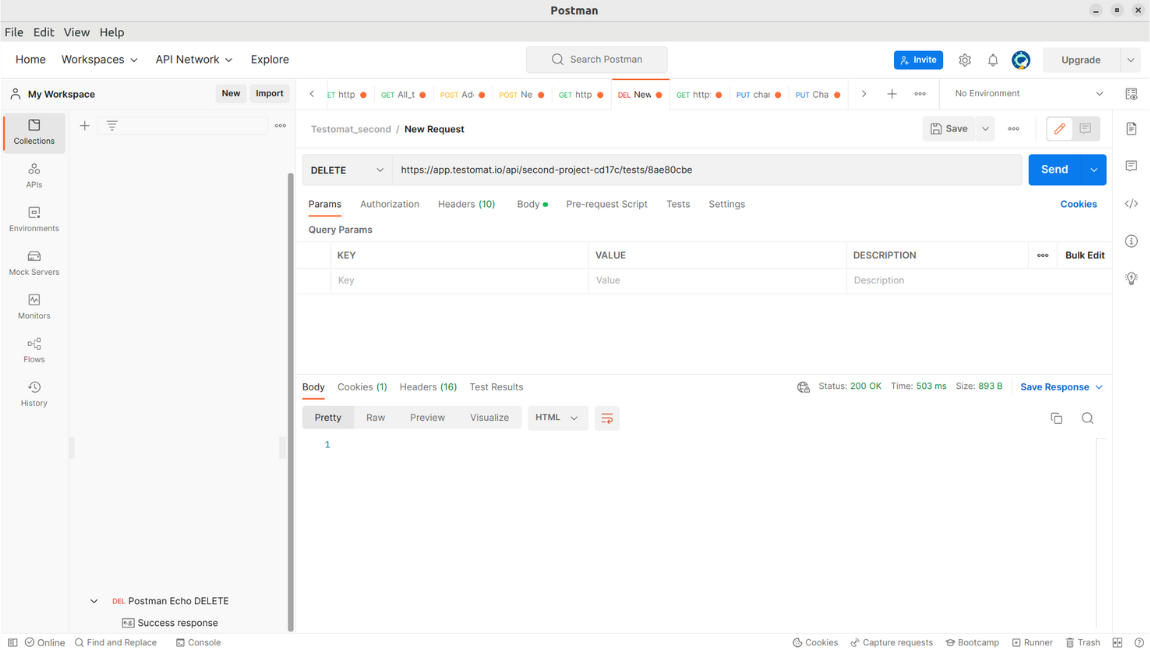Open the Mock Servers sidebar panel
The image size is (1150, 650).
[x=34, y=263]
